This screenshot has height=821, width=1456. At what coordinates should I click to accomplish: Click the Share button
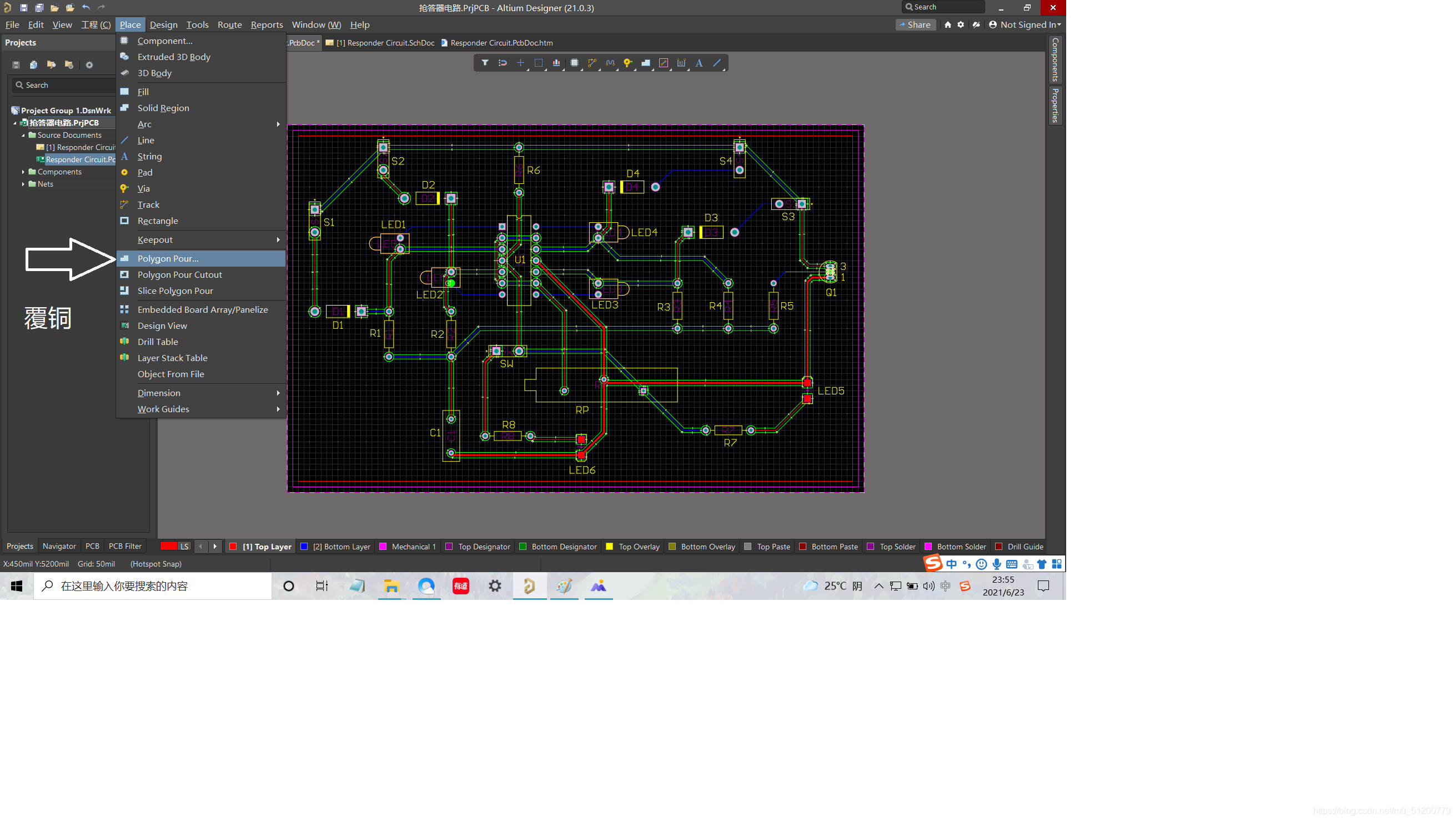click(x=915, y=24)
